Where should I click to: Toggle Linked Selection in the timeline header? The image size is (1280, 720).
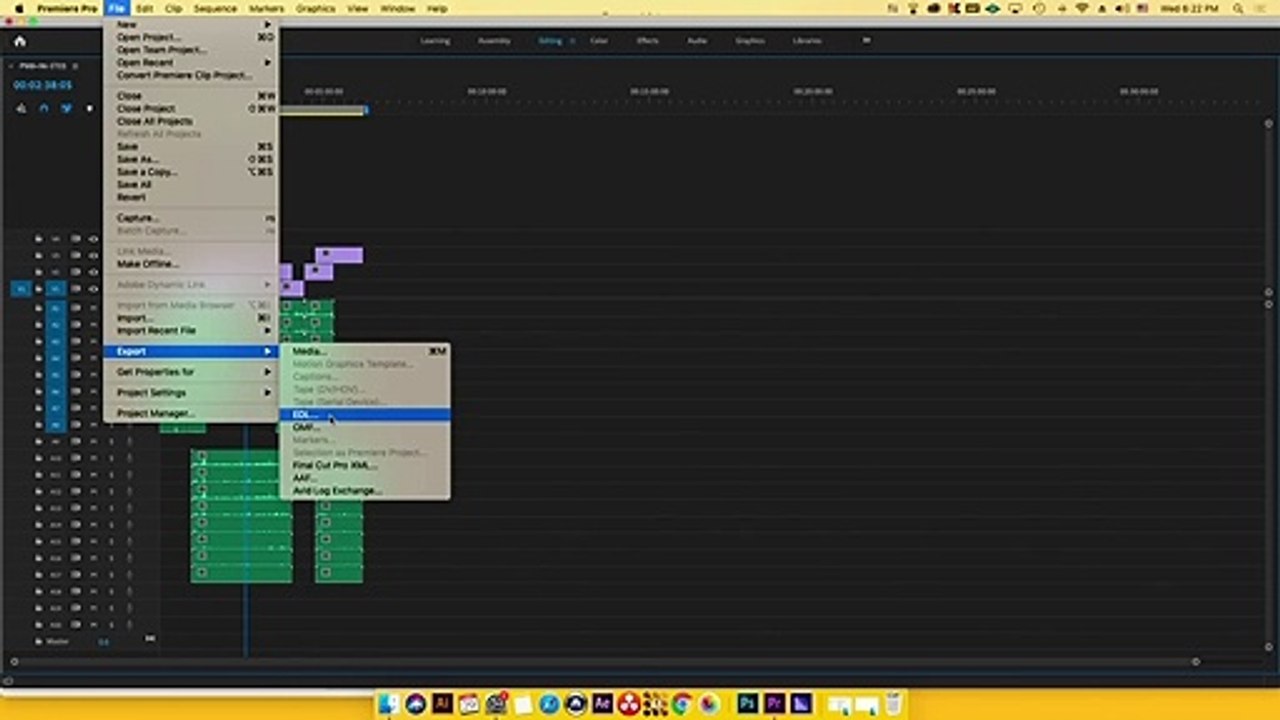(66, 108)
